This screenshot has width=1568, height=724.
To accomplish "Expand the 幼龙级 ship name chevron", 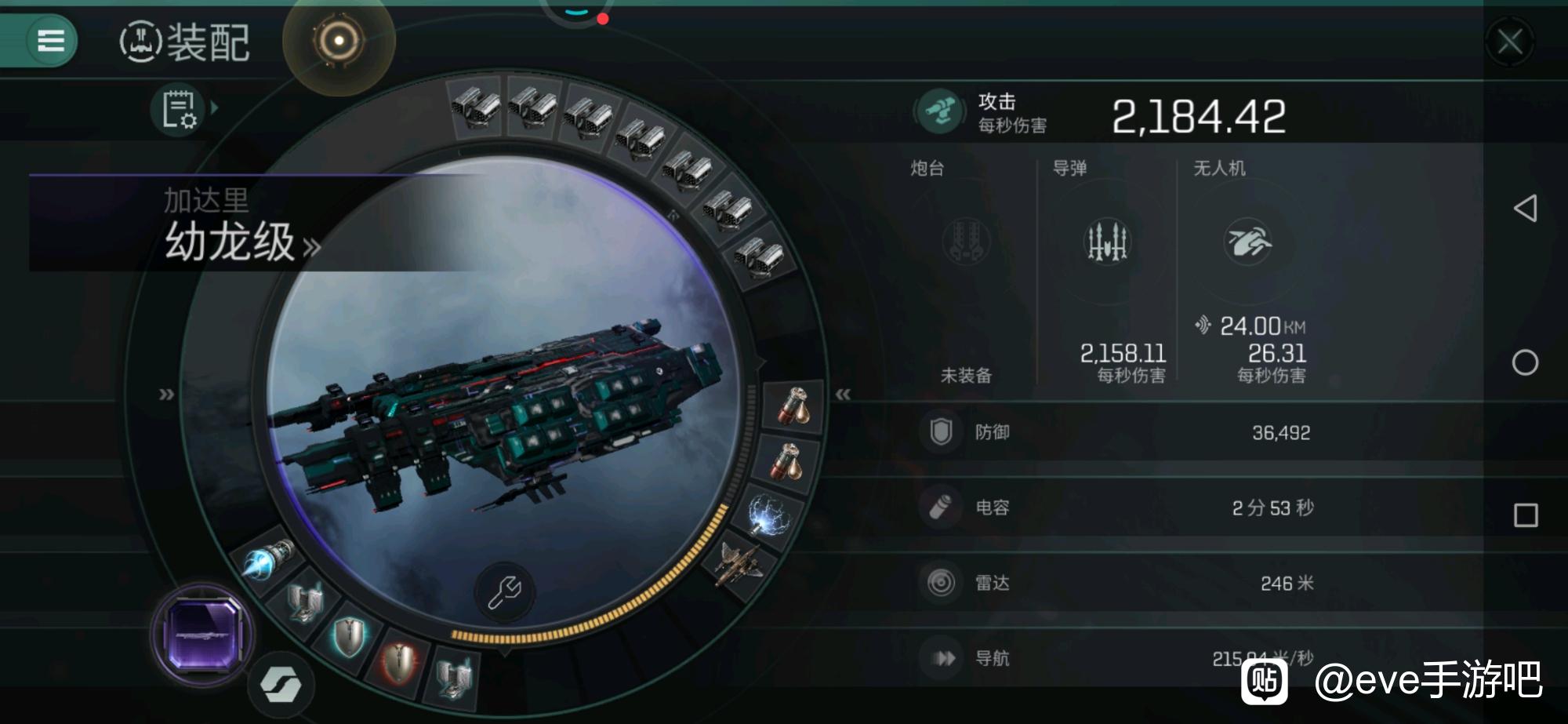I will (x=312, y=247).
